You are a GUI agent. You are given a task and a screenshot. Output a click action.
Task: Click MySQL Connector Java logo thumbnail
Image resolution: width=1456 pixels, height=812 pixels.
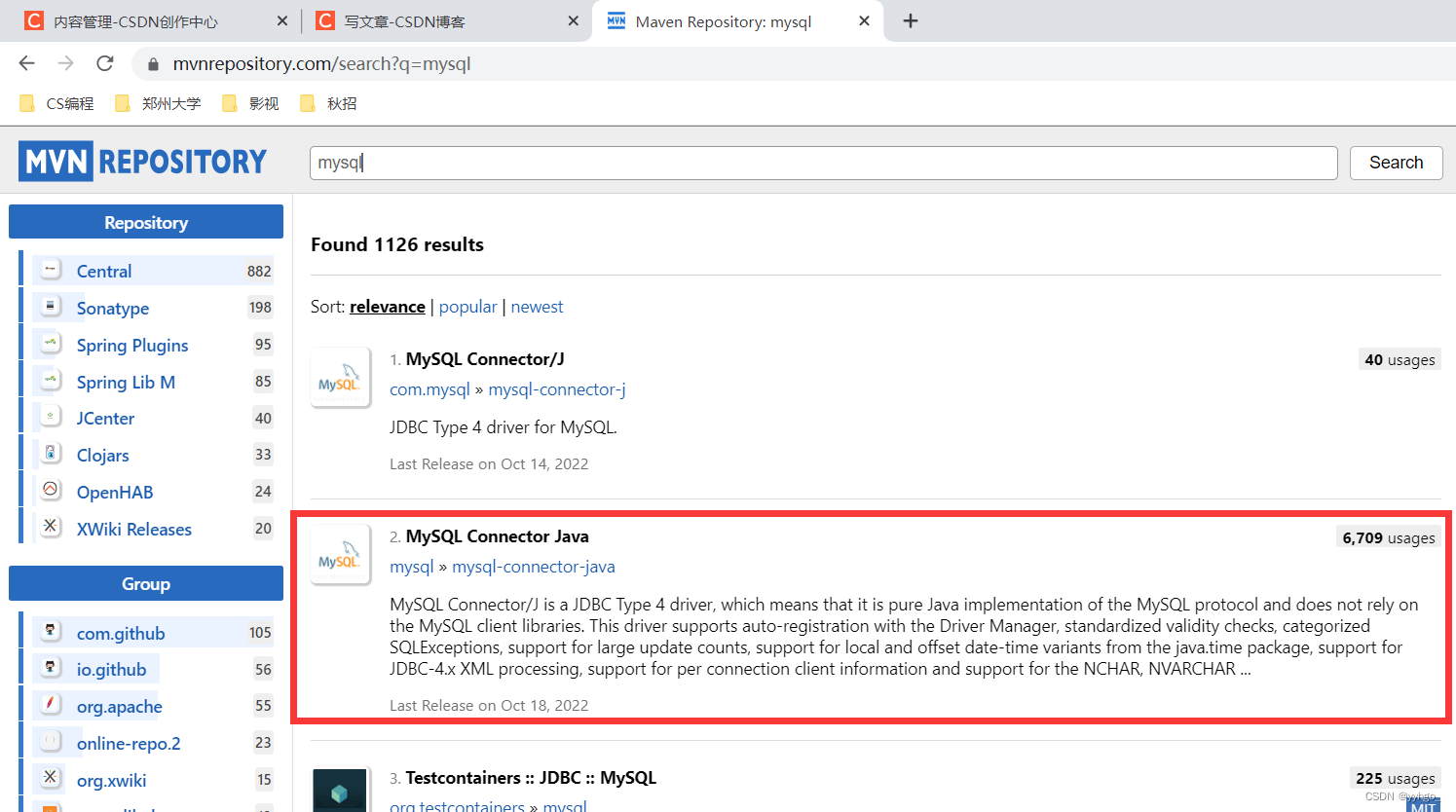click(x=340, y=556)
